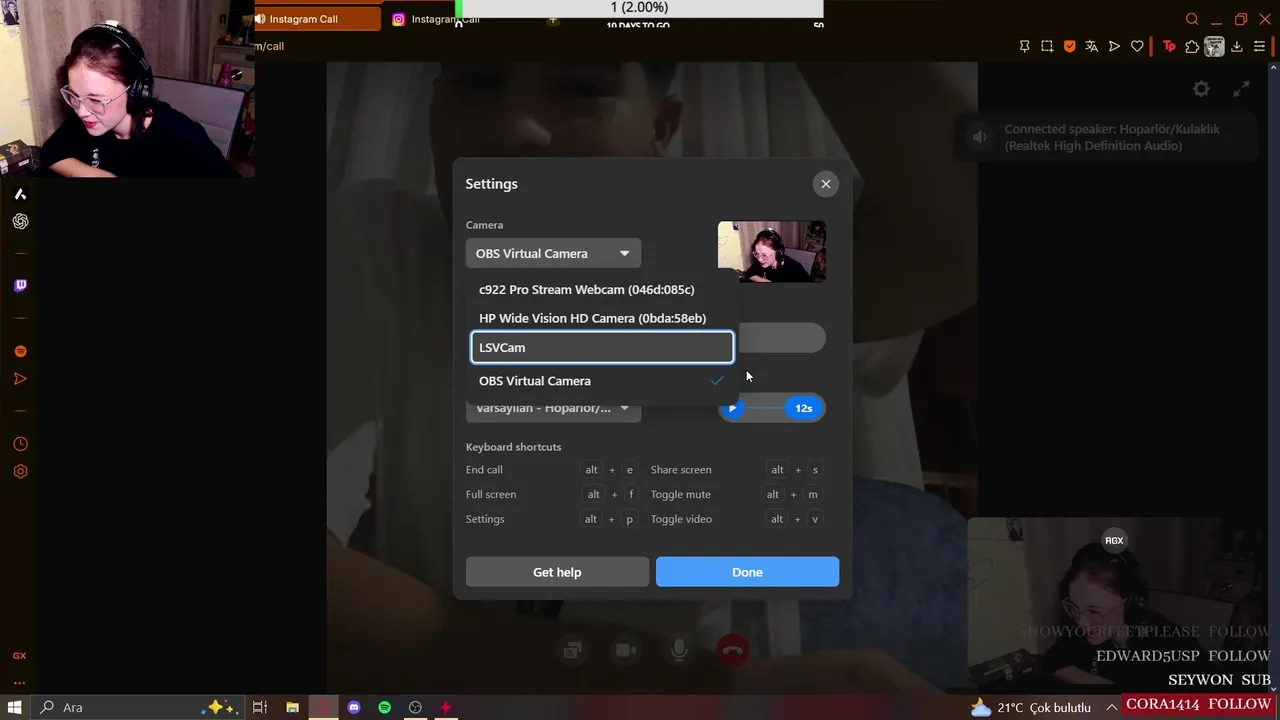The width and height of the screenshot is (1280, 720).
Task: Select the LSVCam camera option
Action: coord(602,347)
